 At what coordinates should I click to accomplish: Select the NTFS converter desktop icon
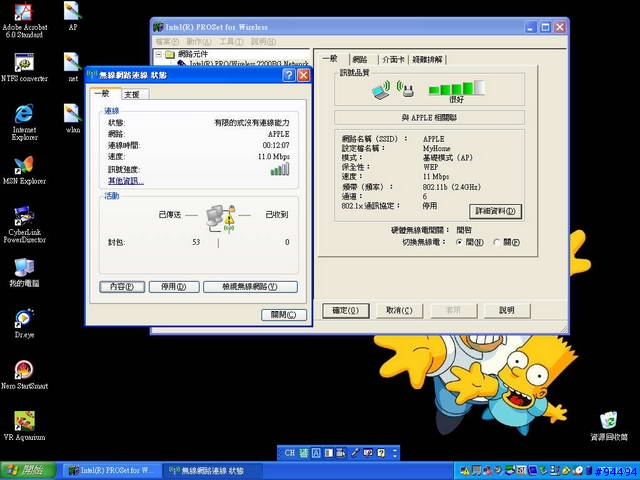(24, 67)
